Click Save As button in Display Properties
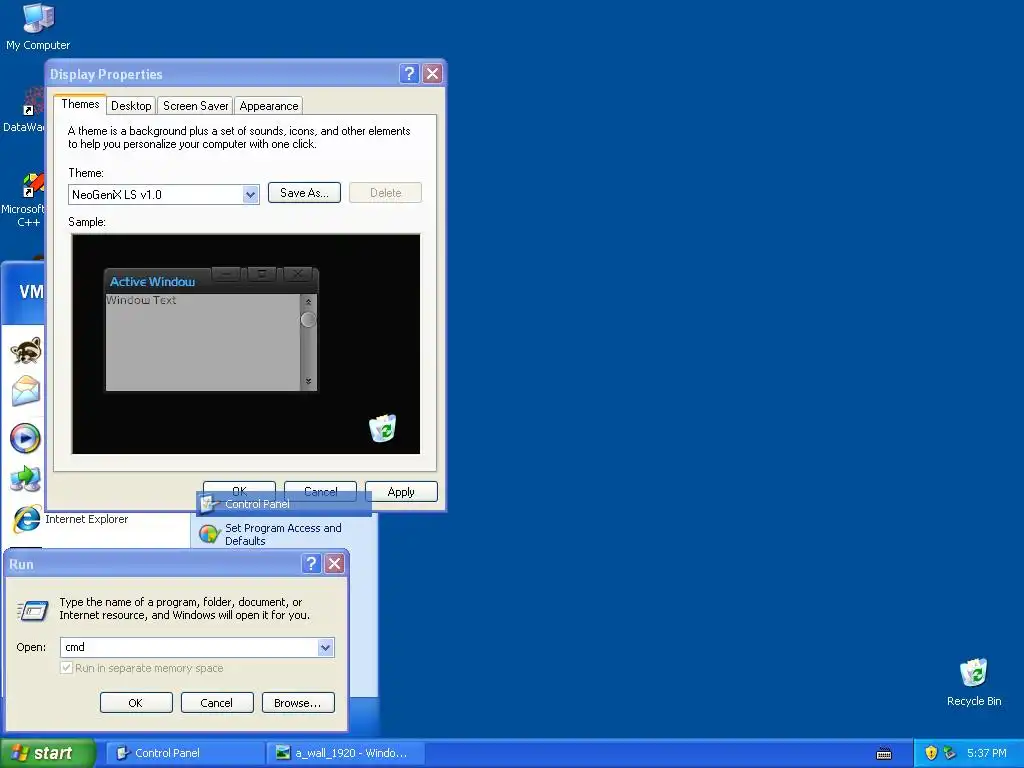The height and width of the screenshot is (768, 1024). click(304, 193)
